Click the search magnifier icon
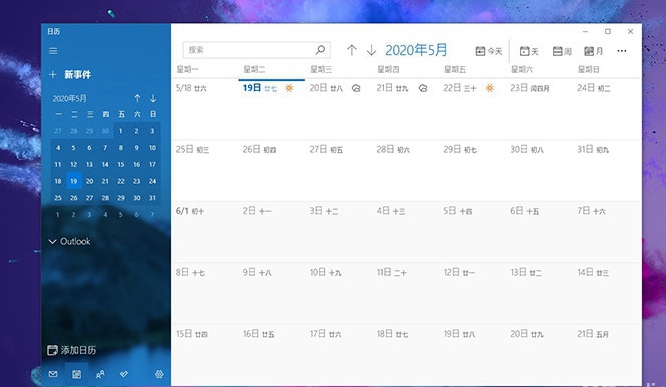This screenshot has height=387, width=666. [x=321, y=50]
